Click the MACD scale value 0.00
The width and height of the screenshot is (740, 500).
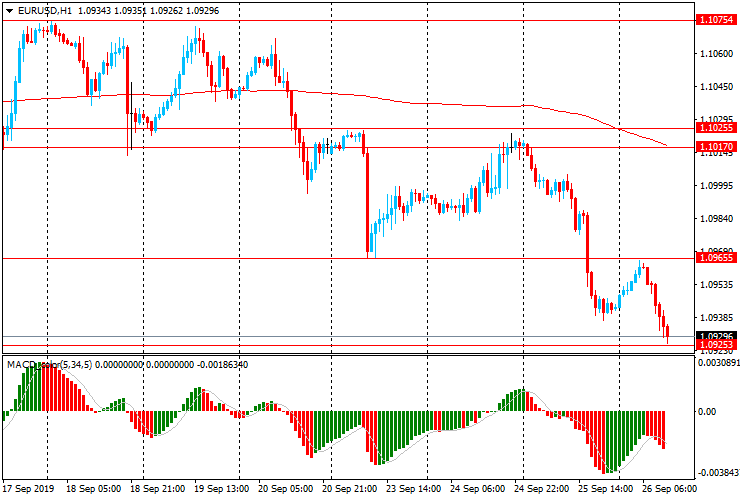coord(706,412)
